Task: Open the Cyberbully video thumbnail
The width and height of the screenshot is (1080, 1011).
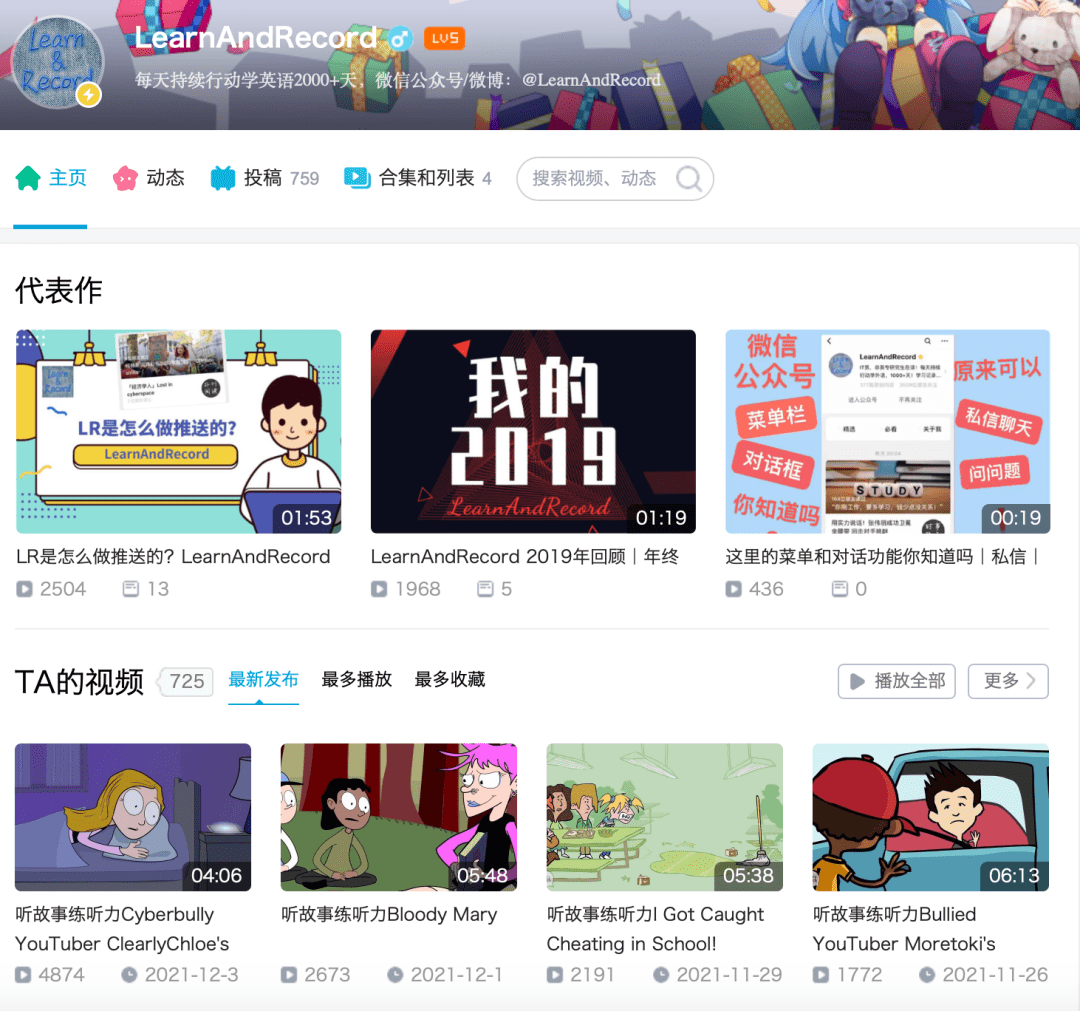Action: tap(133, 817)
